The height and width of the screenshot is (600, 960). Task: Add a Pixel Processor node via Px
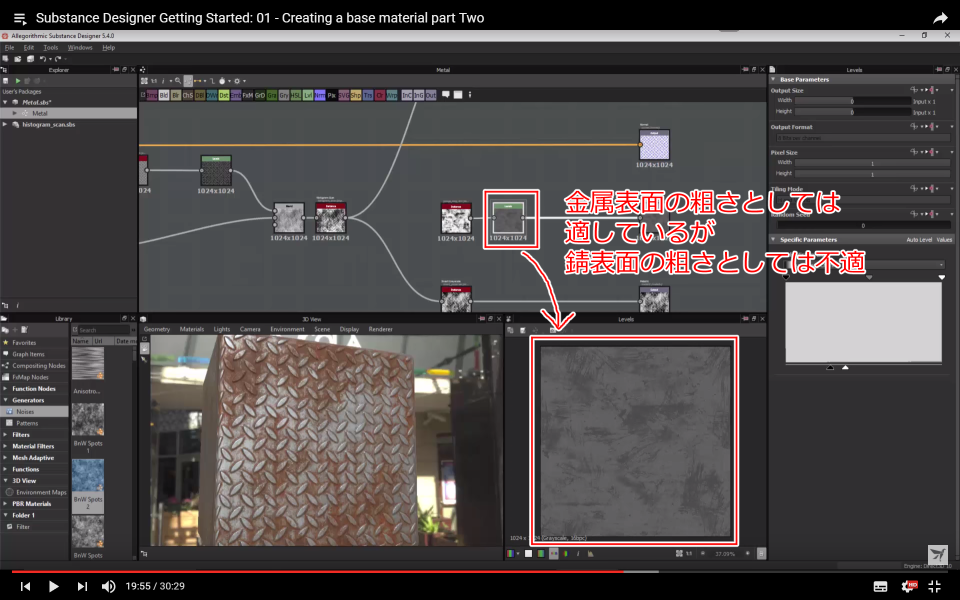tap(332, 96)
